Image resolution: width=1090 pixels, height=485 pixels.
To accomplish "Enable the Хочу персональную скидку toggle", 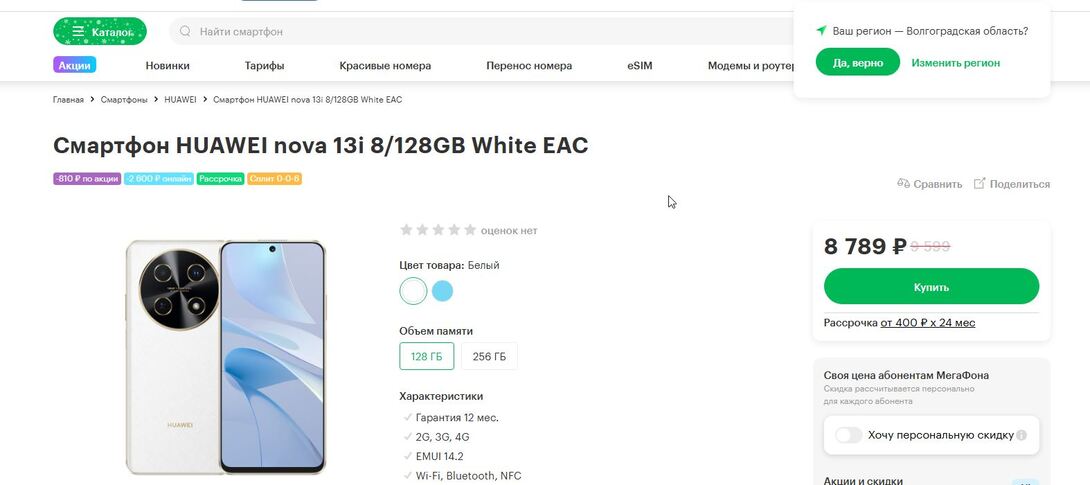I will coord(848,435).
